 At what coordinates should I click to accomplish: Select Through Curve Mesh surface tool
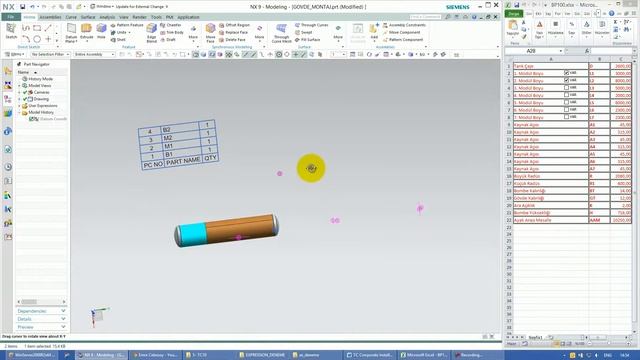(281, 33)
